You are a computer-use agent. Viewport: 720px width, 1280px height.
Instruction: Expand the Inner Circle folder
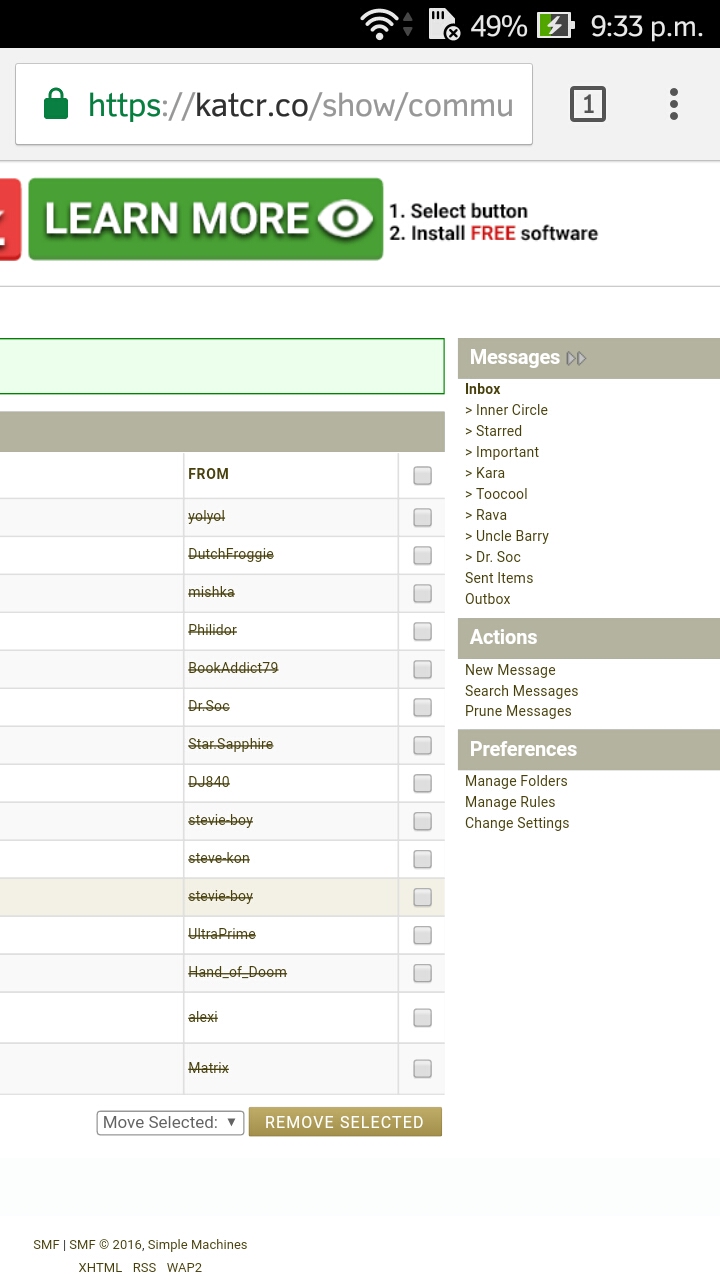(507, 410)
